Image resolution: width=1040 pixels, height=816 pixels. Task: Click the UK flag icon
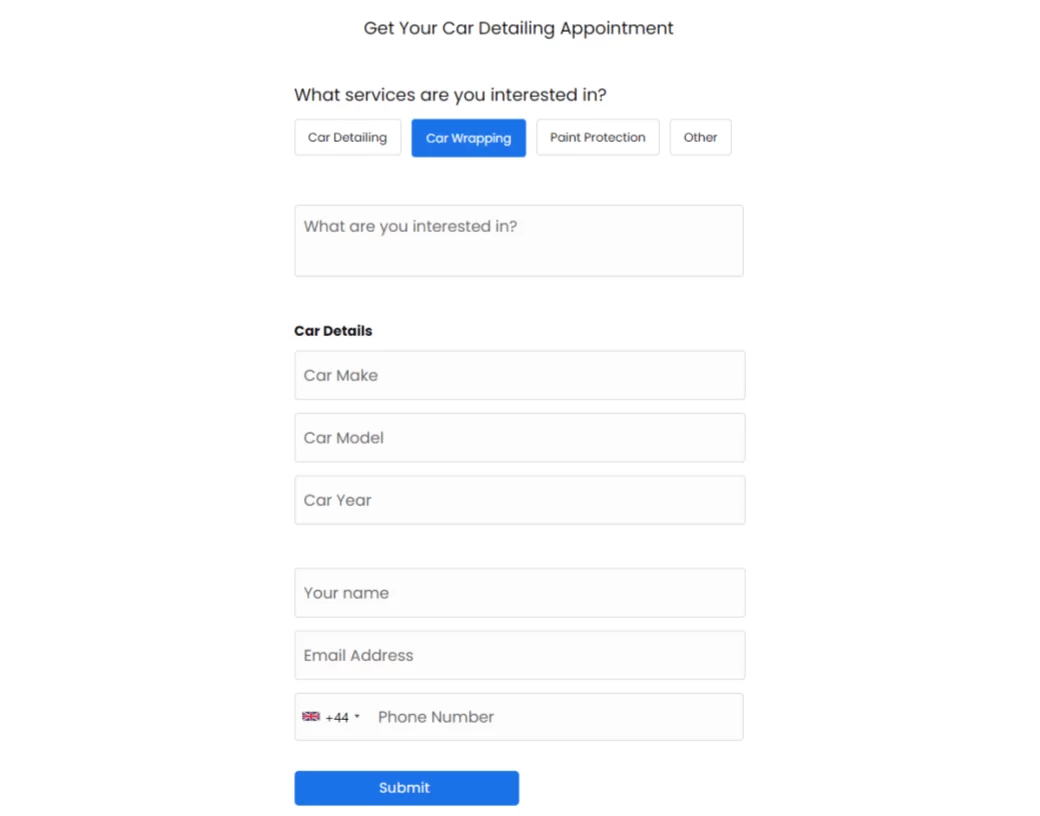(x=311, y=717)
